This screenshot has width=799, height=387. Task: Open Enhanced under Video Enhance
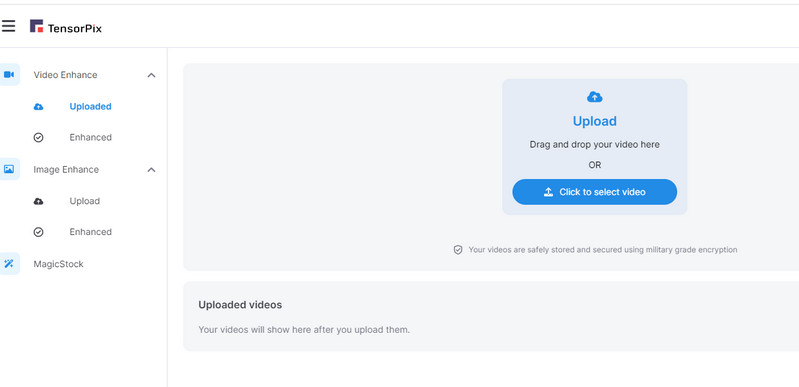[90, 138]
